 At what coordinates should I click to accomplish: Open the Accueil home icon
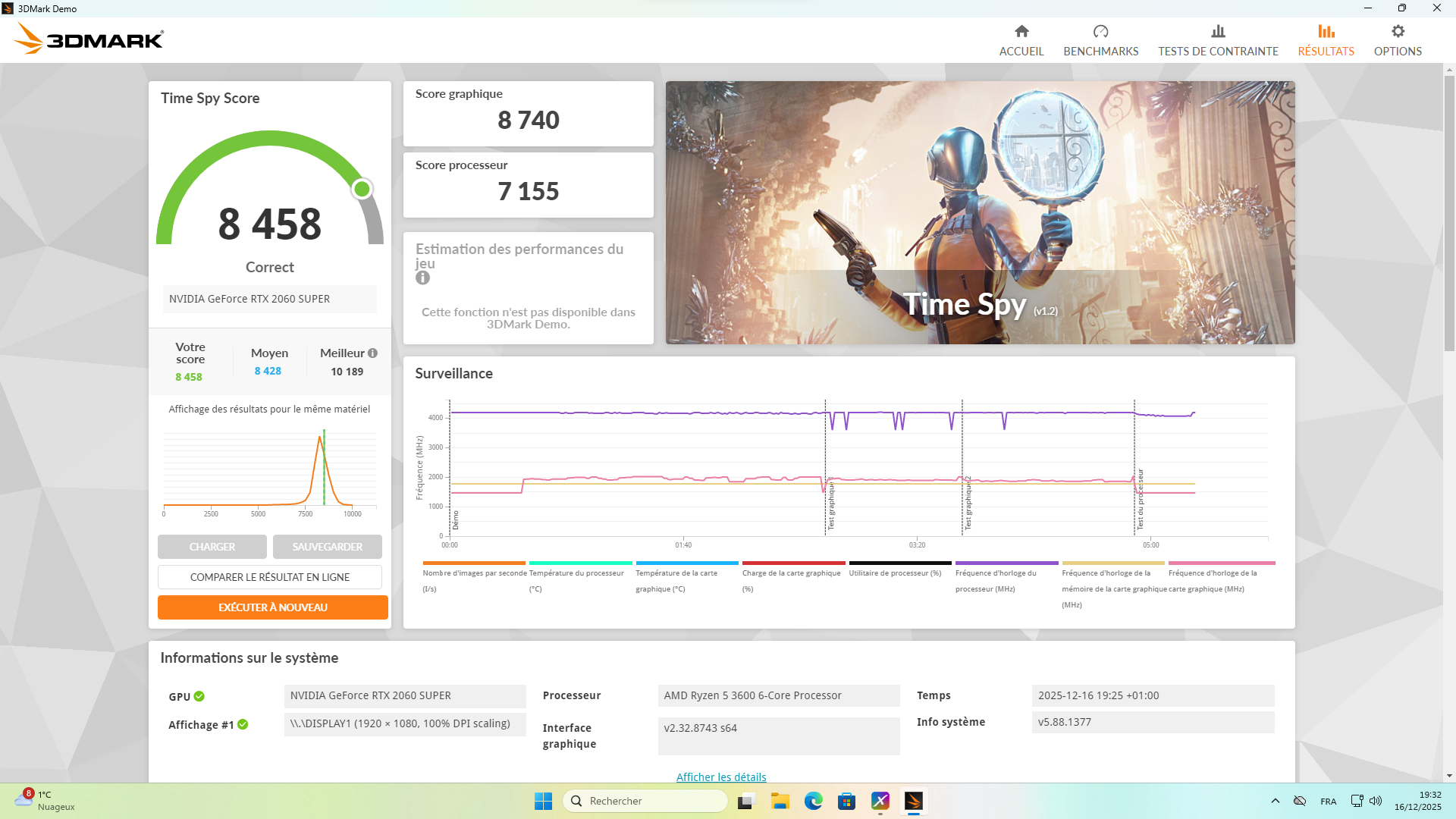point(1021,32)
